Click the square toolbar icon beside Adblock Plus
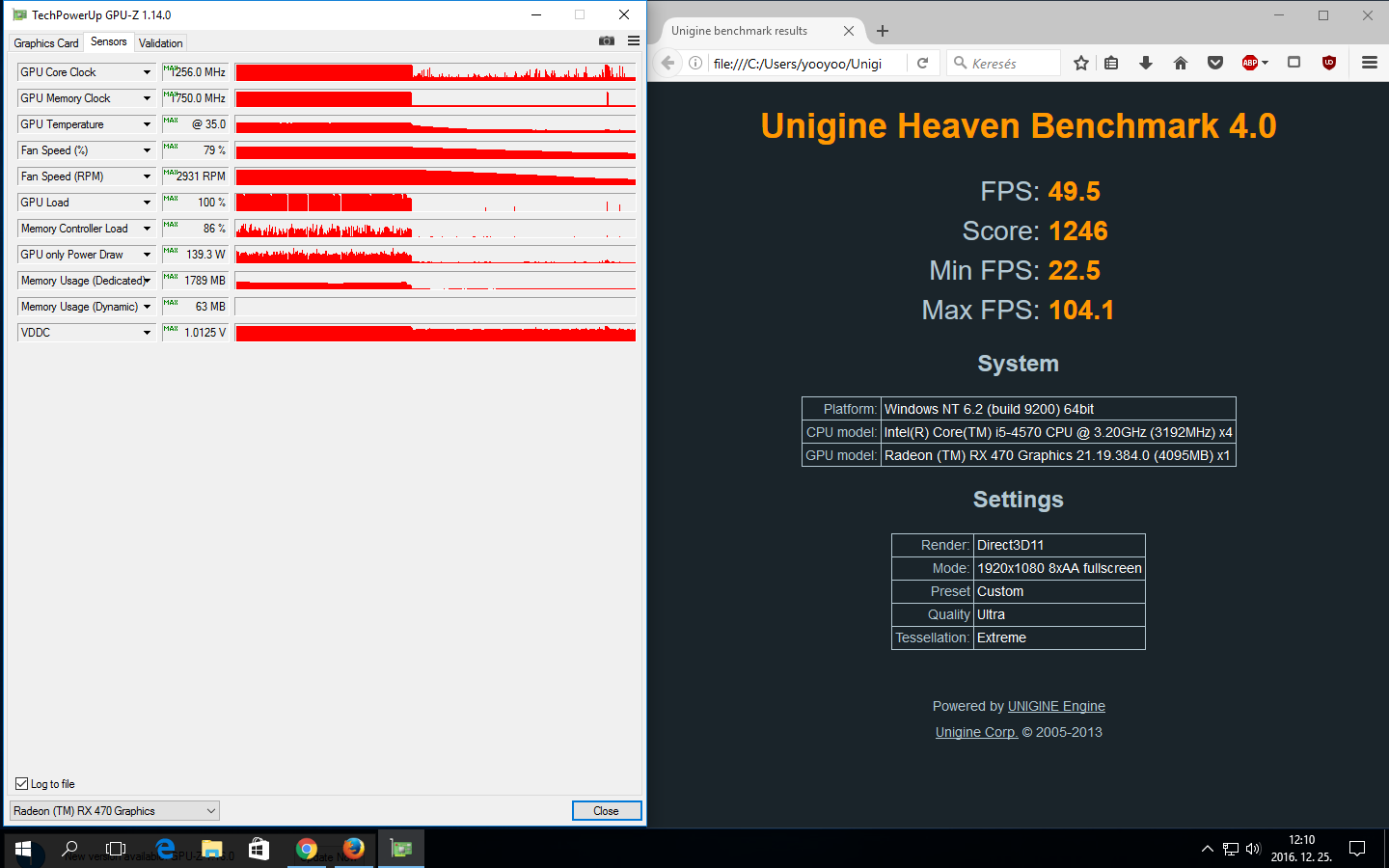Viewport: 1389px width, 868px height. pos(1294,63)
